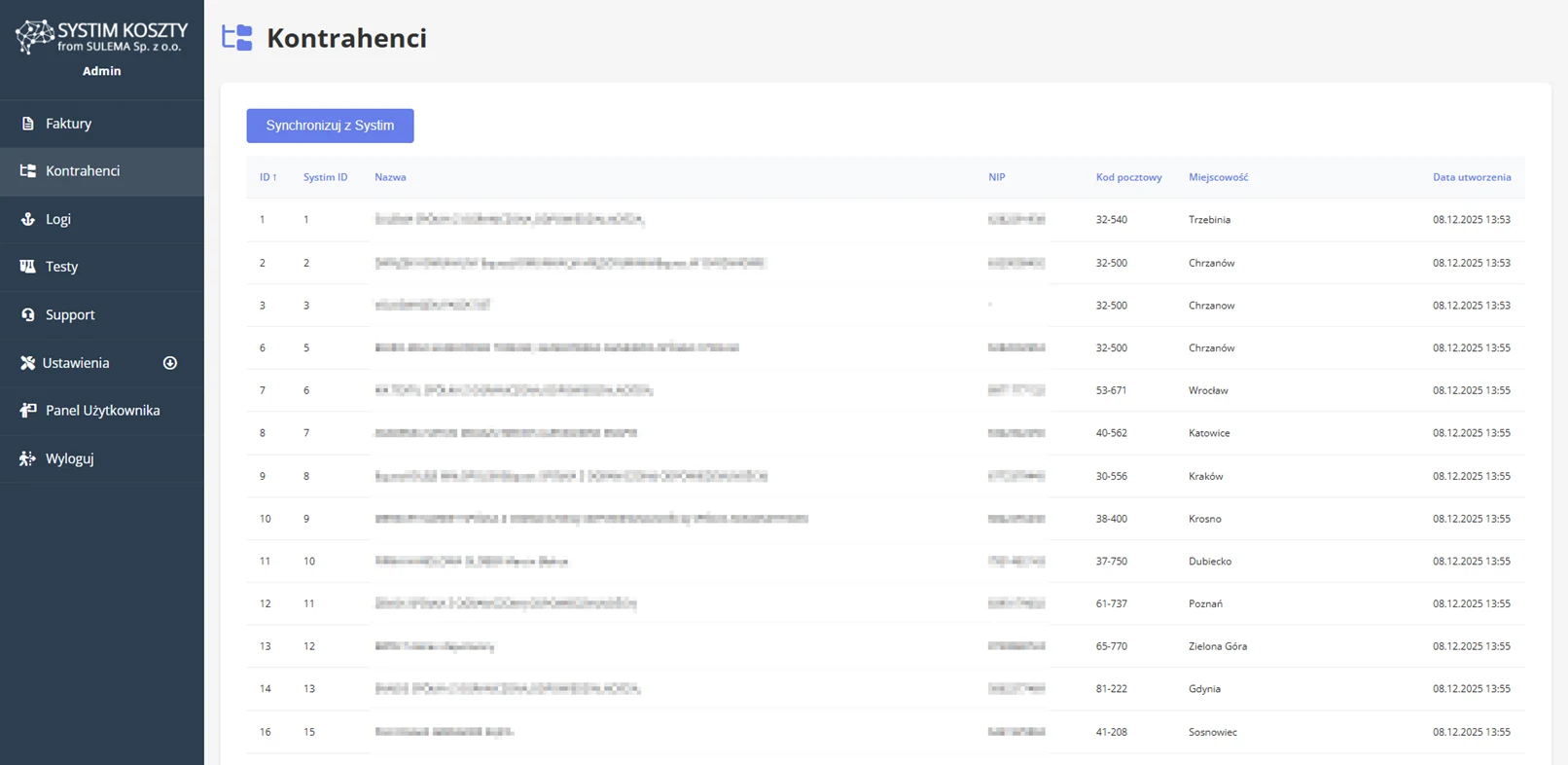1568x765 pixels.
Task: Select the row with Zielona Góra
Action: pyautogui.click(x=1217, y=646)
